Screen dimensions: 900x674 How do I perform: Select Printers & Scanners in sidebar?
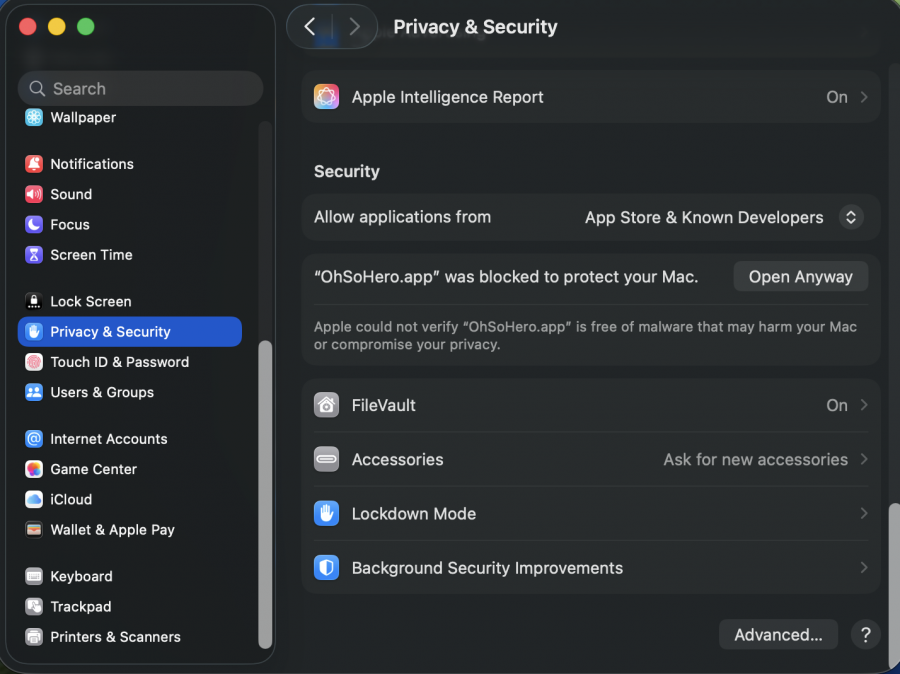coord(130,637)
